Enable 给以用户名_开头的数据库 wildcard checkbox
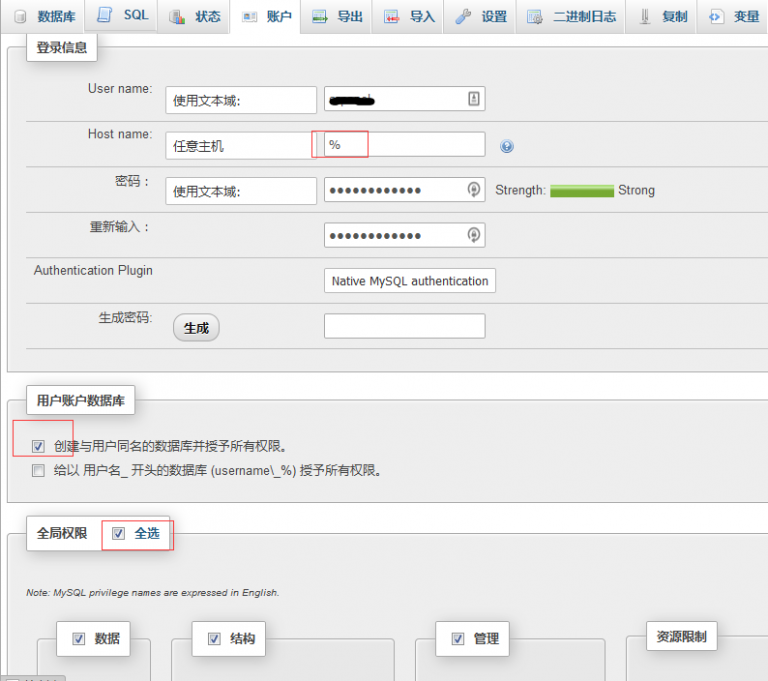This screenshot has height=681, width=768. pyautogui.click(x=38, y=470)
